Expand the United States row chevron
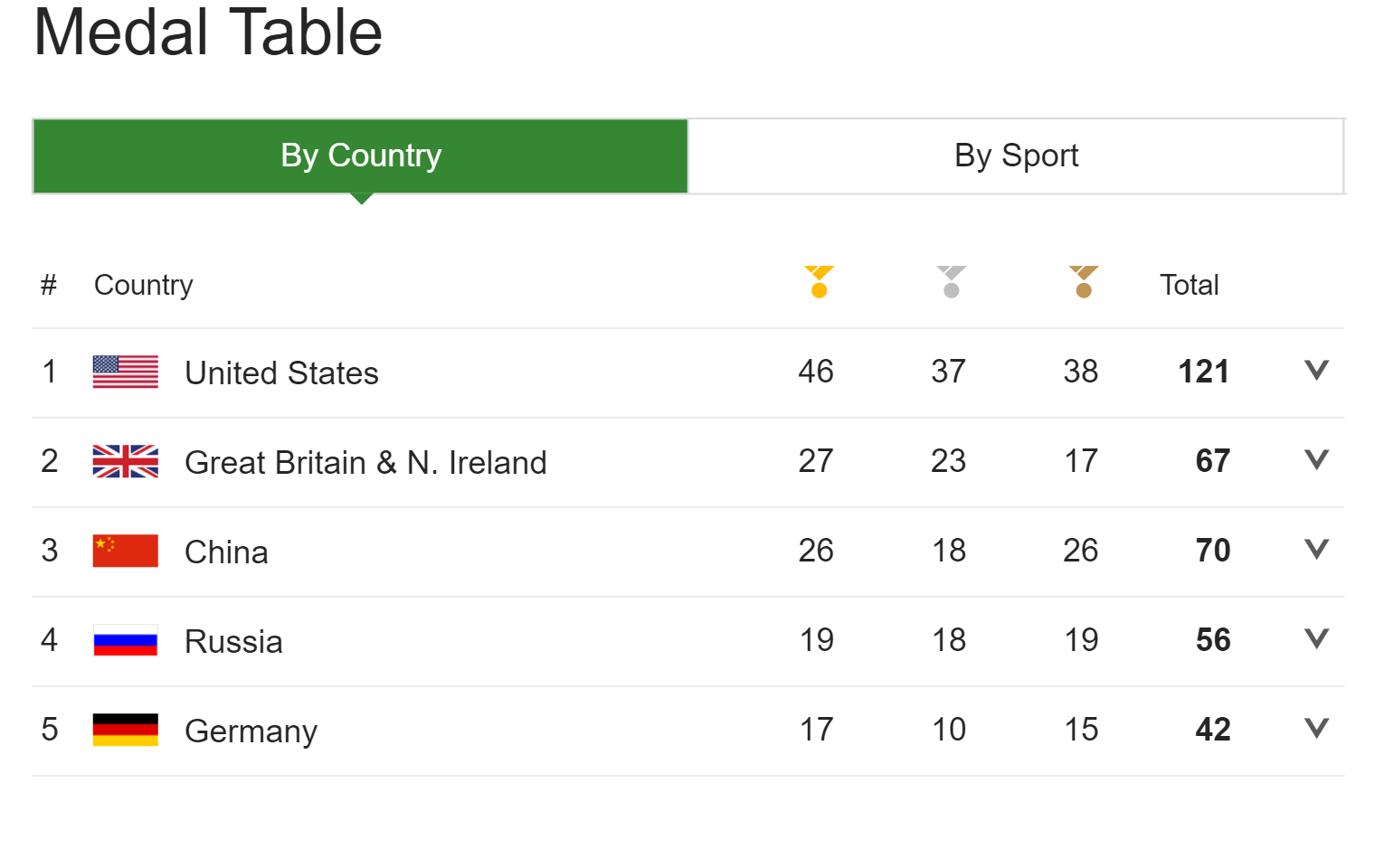The image size is (1394, 868). (x=1316, y=370)
